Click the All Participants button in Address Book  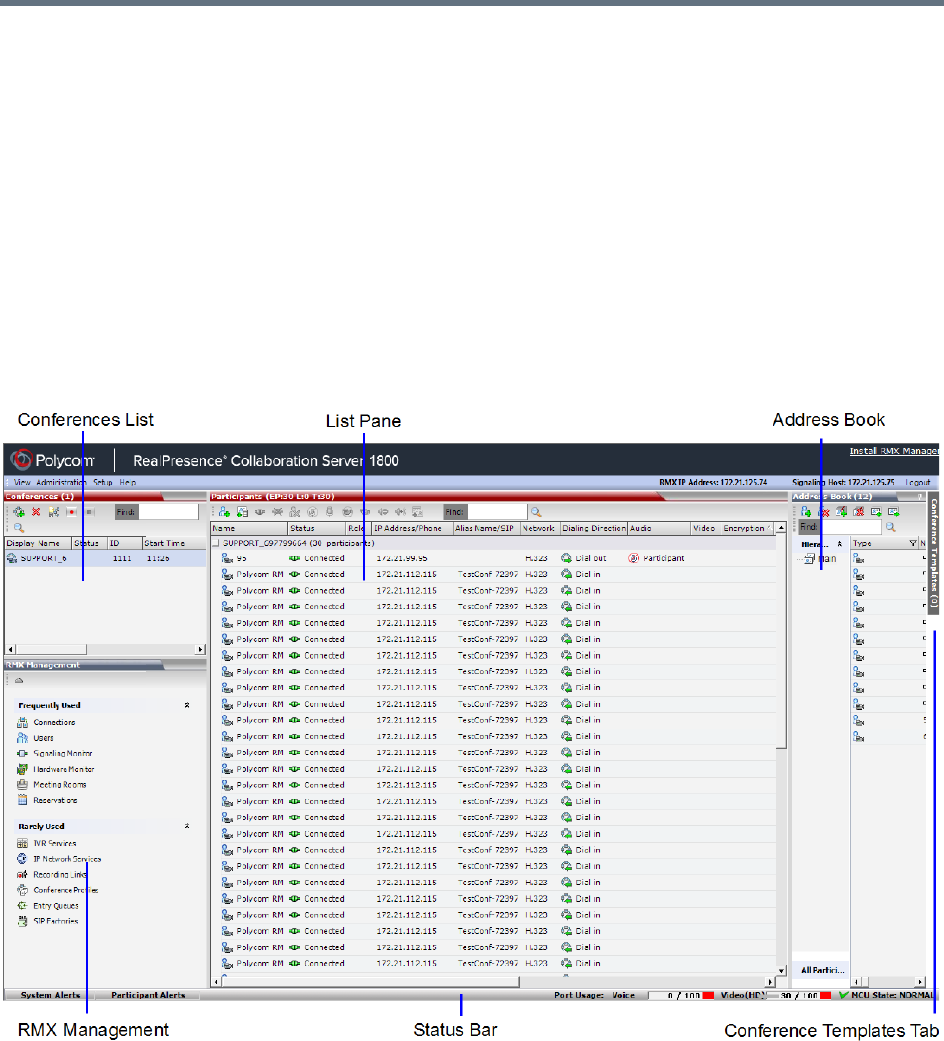[822, 970]
